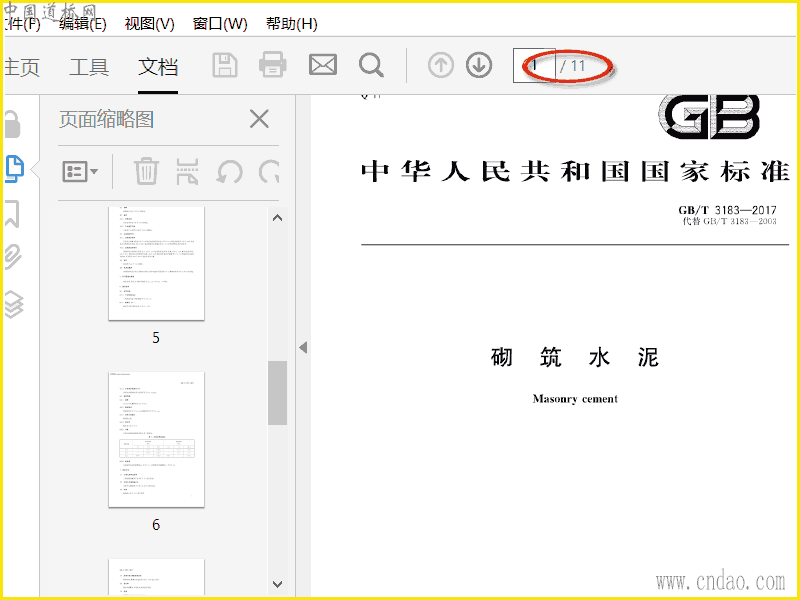
Task: Open the Attachments paperclip panel
Action: pos(12,257)
